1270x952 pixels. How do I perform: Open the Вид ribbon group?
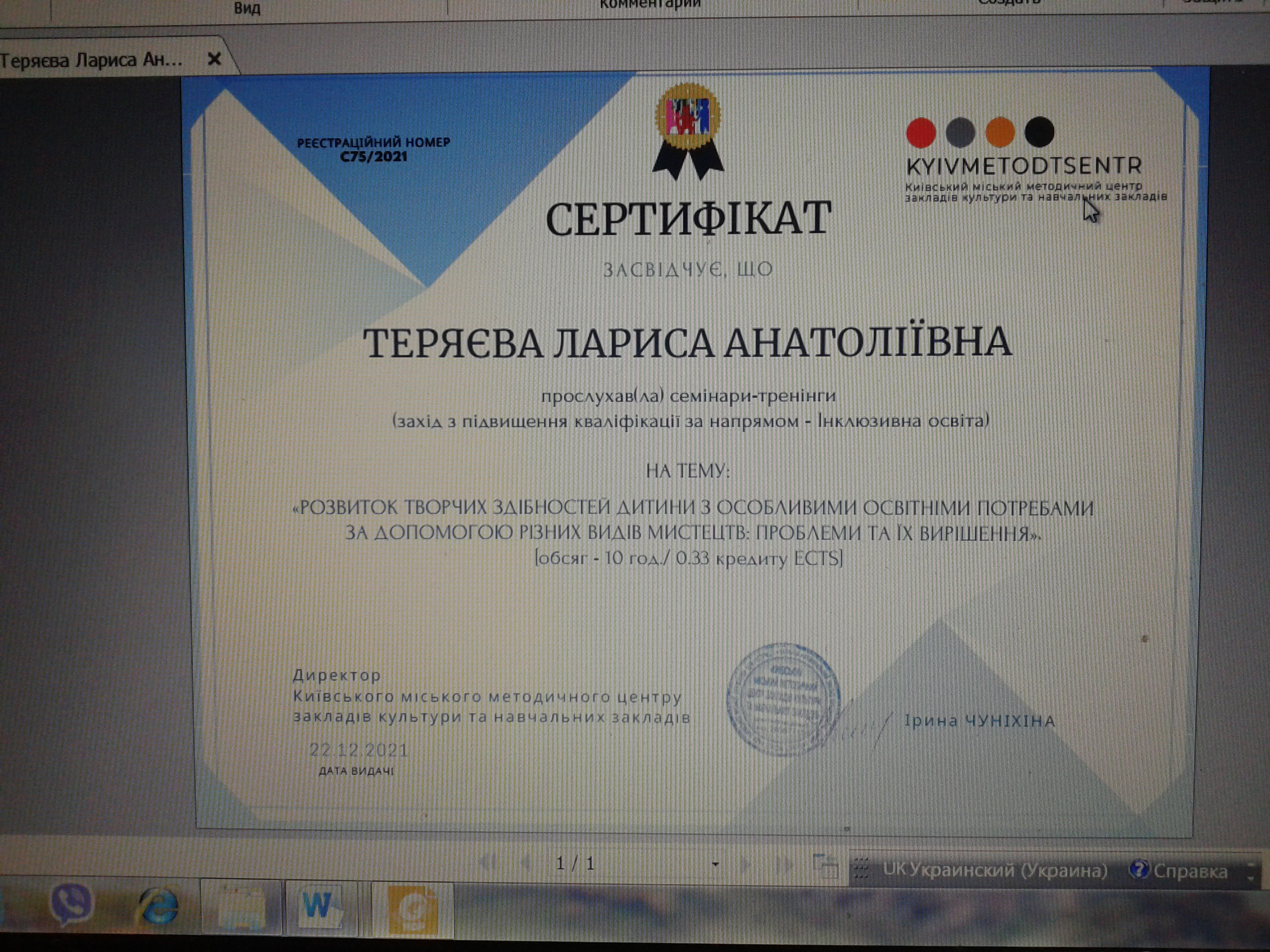tap(247, 8)
